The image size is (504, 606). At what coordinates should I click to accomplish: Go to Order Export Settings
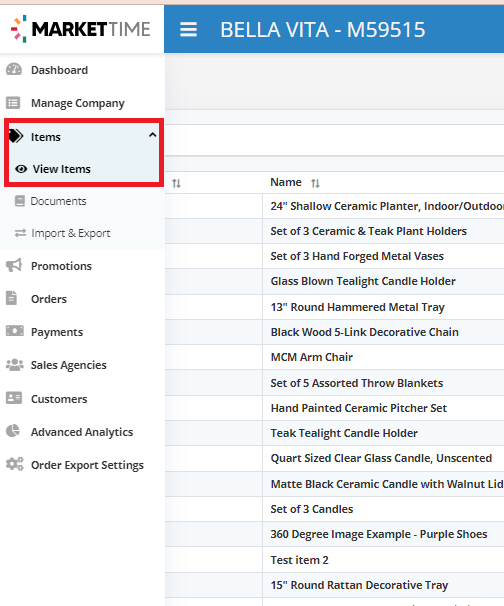pos(87,465)
